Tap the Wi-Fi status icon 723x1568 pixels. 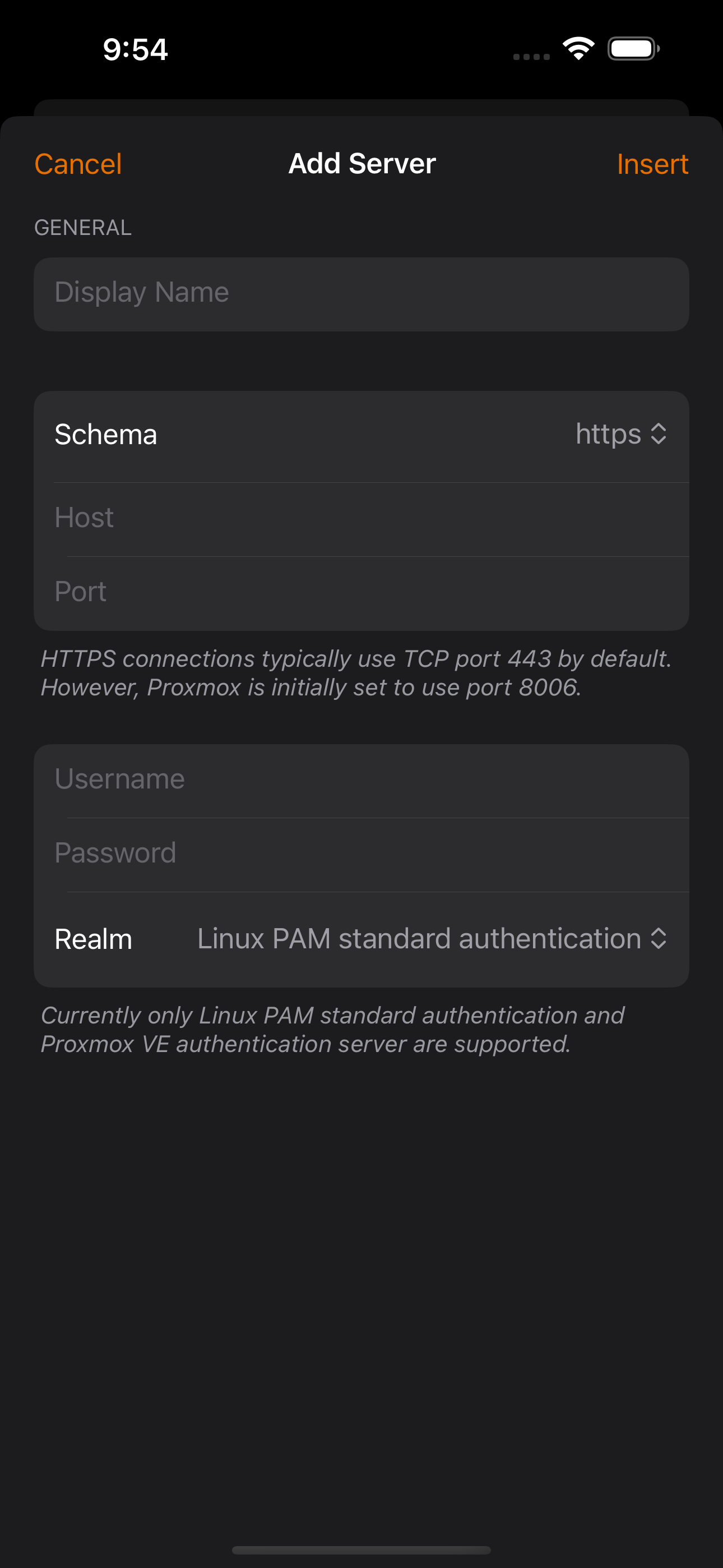(x=578, y=49)
